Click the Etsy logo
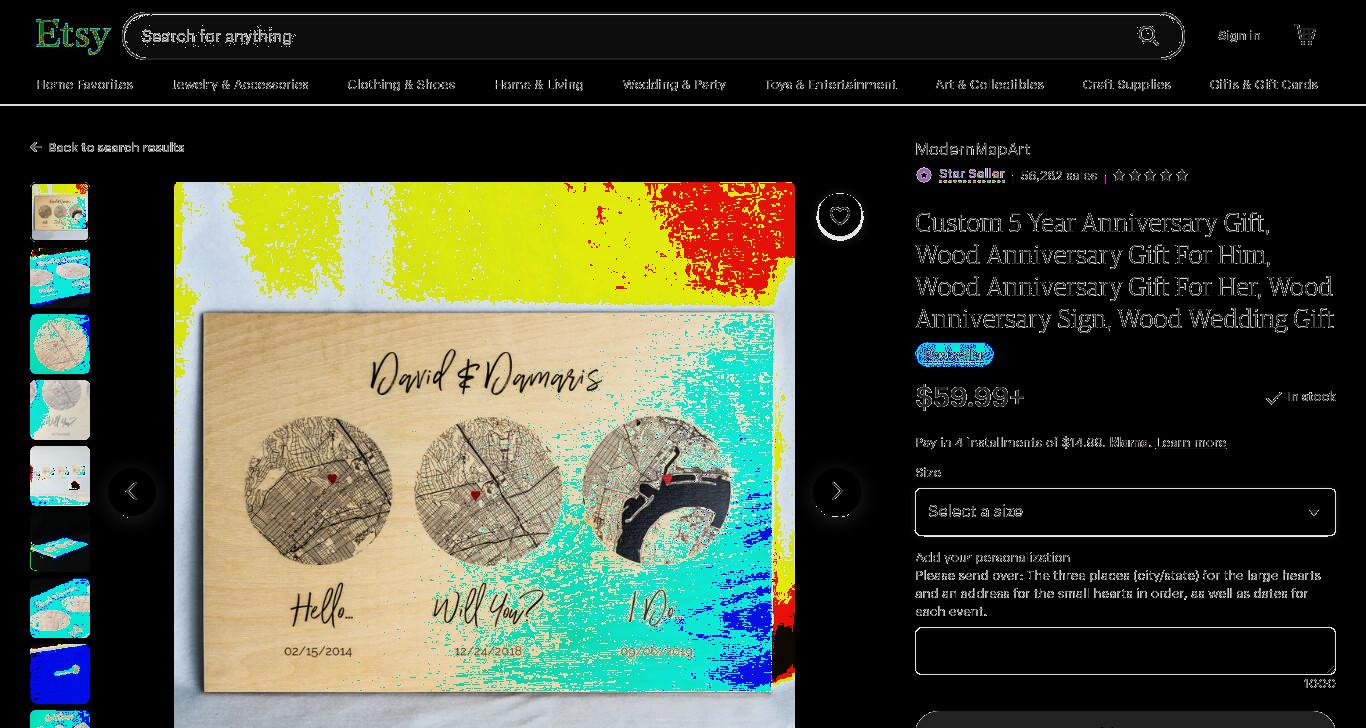 click(x=72, y=35)
